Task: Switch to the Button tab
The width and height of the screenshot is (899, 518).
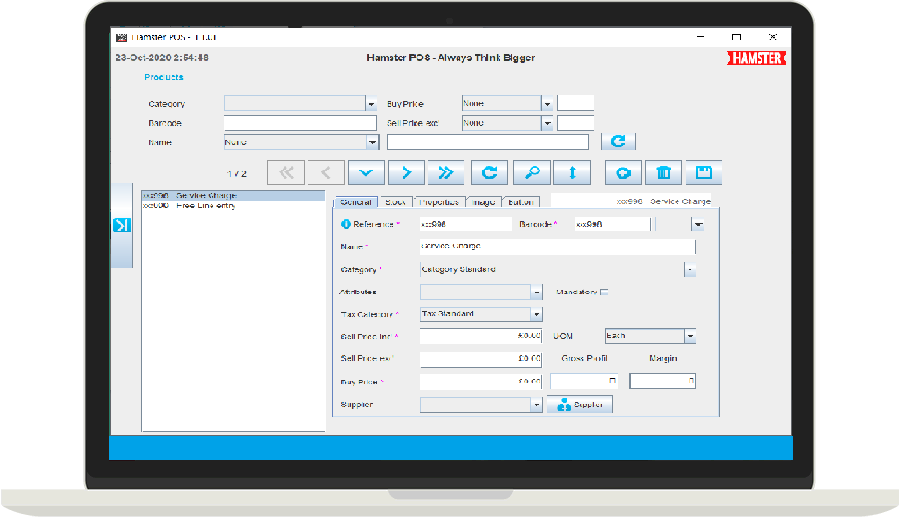Action: (x=521, y=202)
